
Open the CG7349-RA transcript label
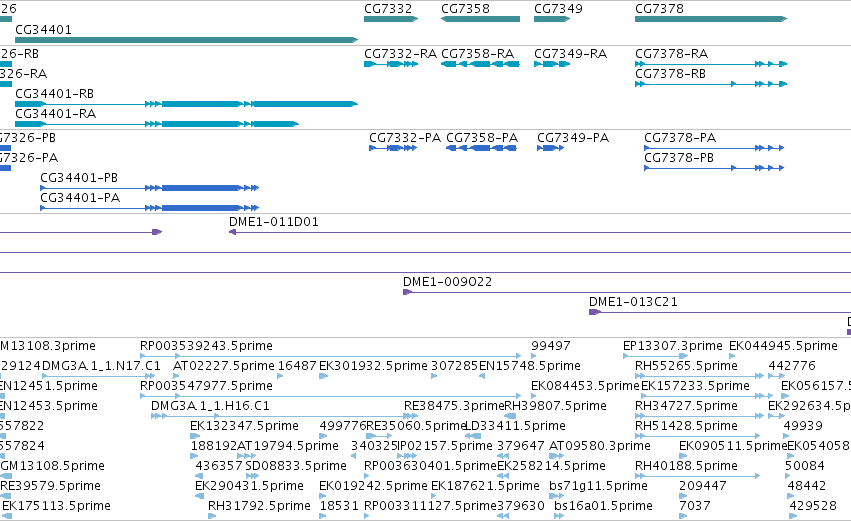click(570, 54)
